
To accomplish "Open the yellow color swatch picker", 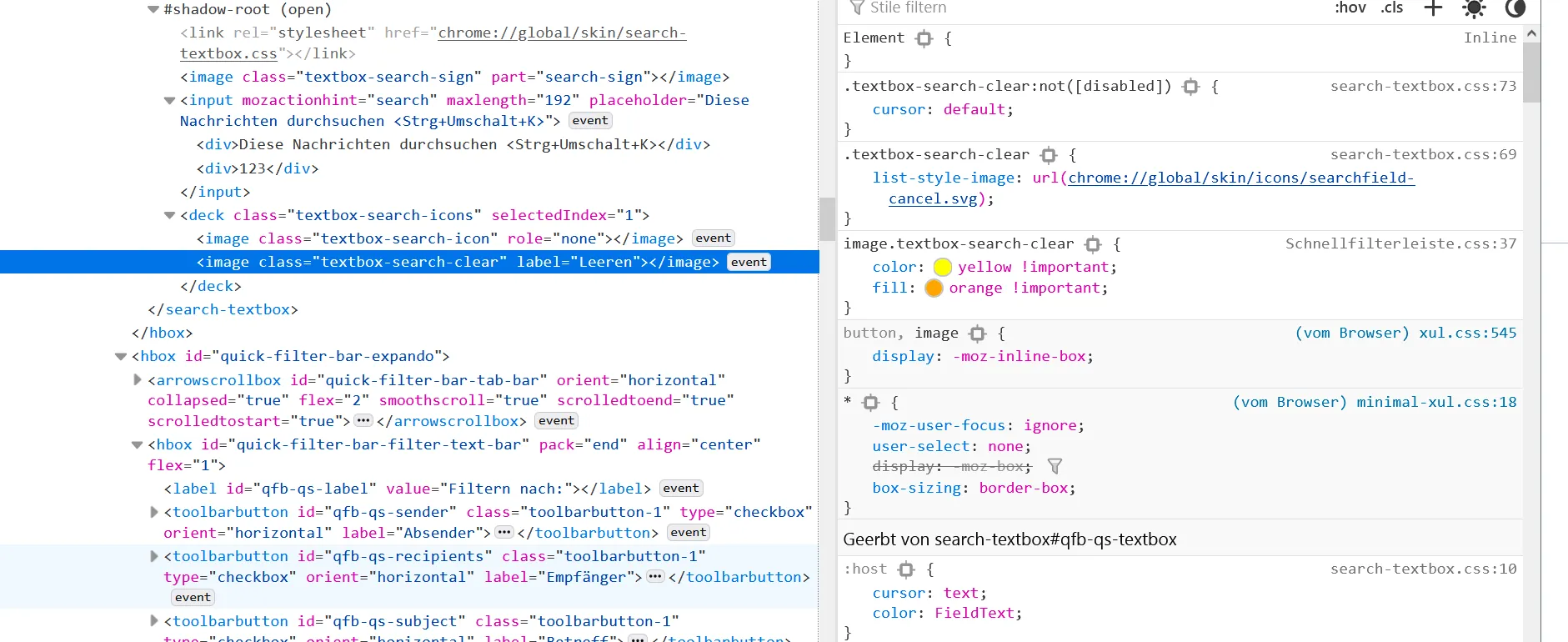I will [x=943, y=268].
